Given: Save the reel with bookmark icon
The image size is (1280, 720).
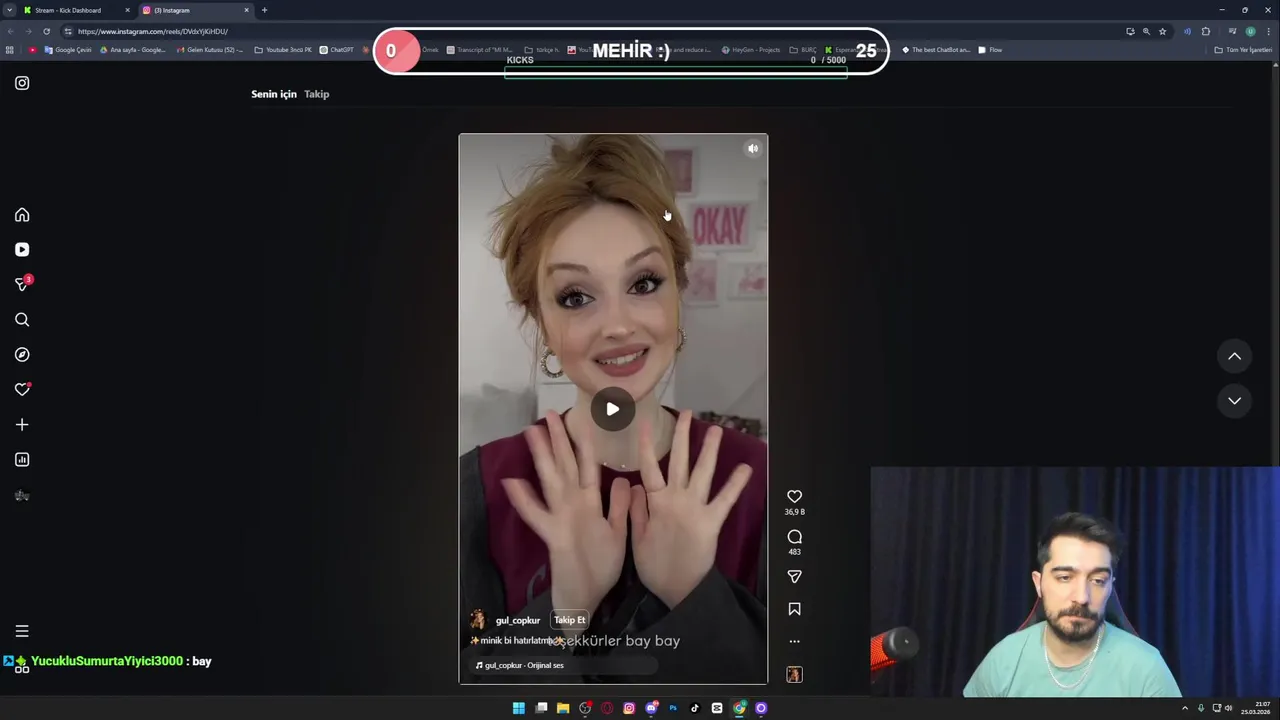Looking at the screenshot, I should 794,609.
